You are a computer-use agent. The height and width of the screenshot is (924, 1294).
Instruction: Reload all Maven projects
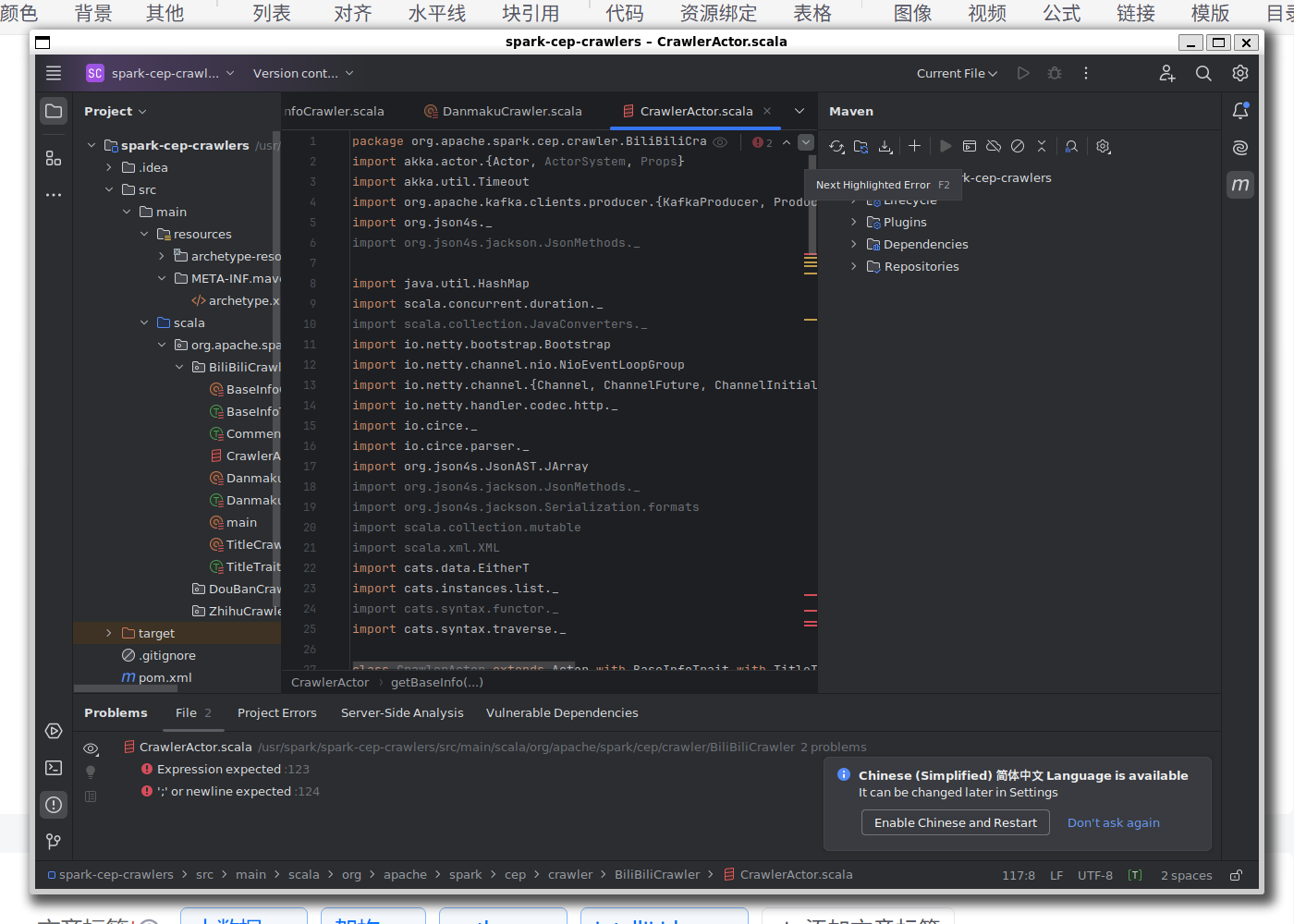(x=836, y=146)
